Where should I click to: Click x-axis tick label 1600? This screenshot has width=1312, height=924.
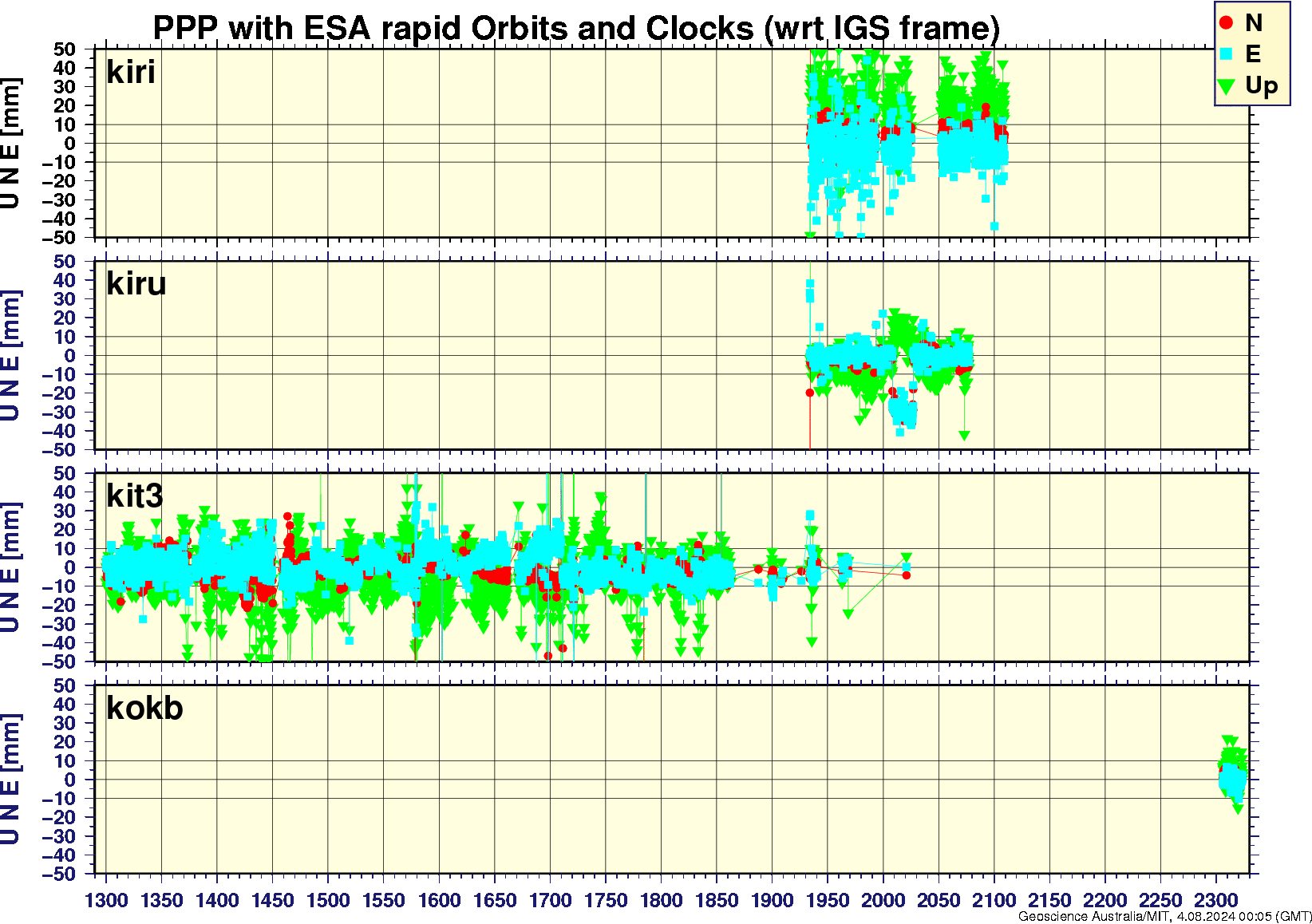click(440, 900)
